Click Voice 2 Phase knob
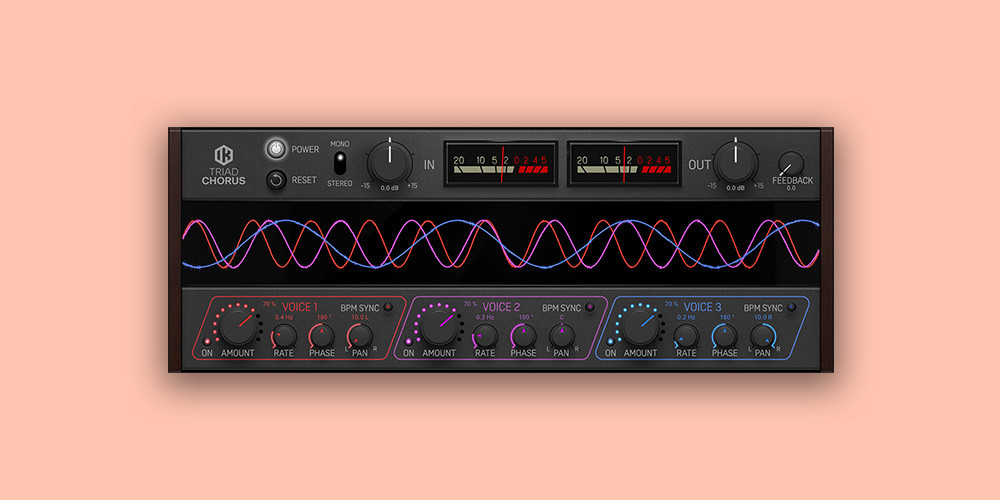The width and height of the screenshot is (1000, 500). click(523, 335)
